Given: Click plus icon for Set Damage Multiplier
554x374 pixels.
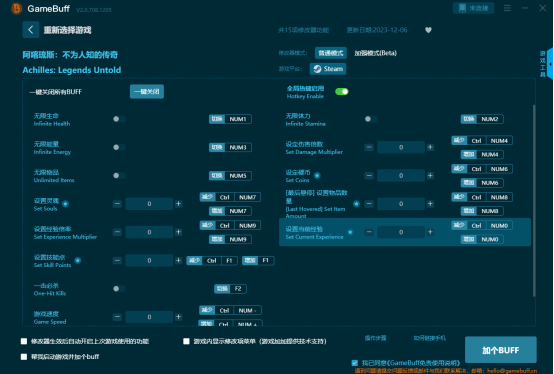Looking at the screenshot, I should point(430,147).
